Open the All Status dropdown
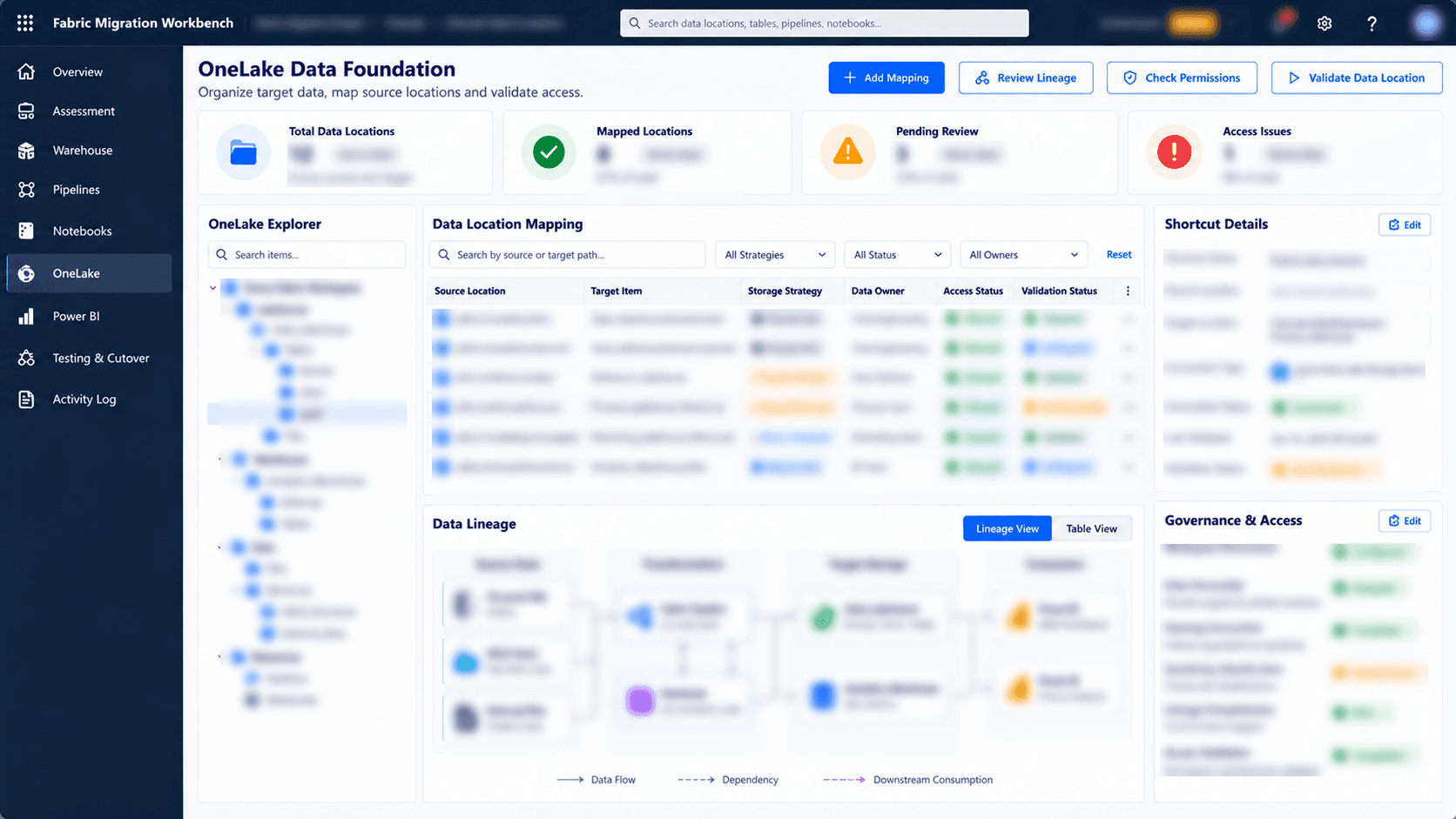The height and width of the screenshot is (819, 1456). [x=897, y=255]
